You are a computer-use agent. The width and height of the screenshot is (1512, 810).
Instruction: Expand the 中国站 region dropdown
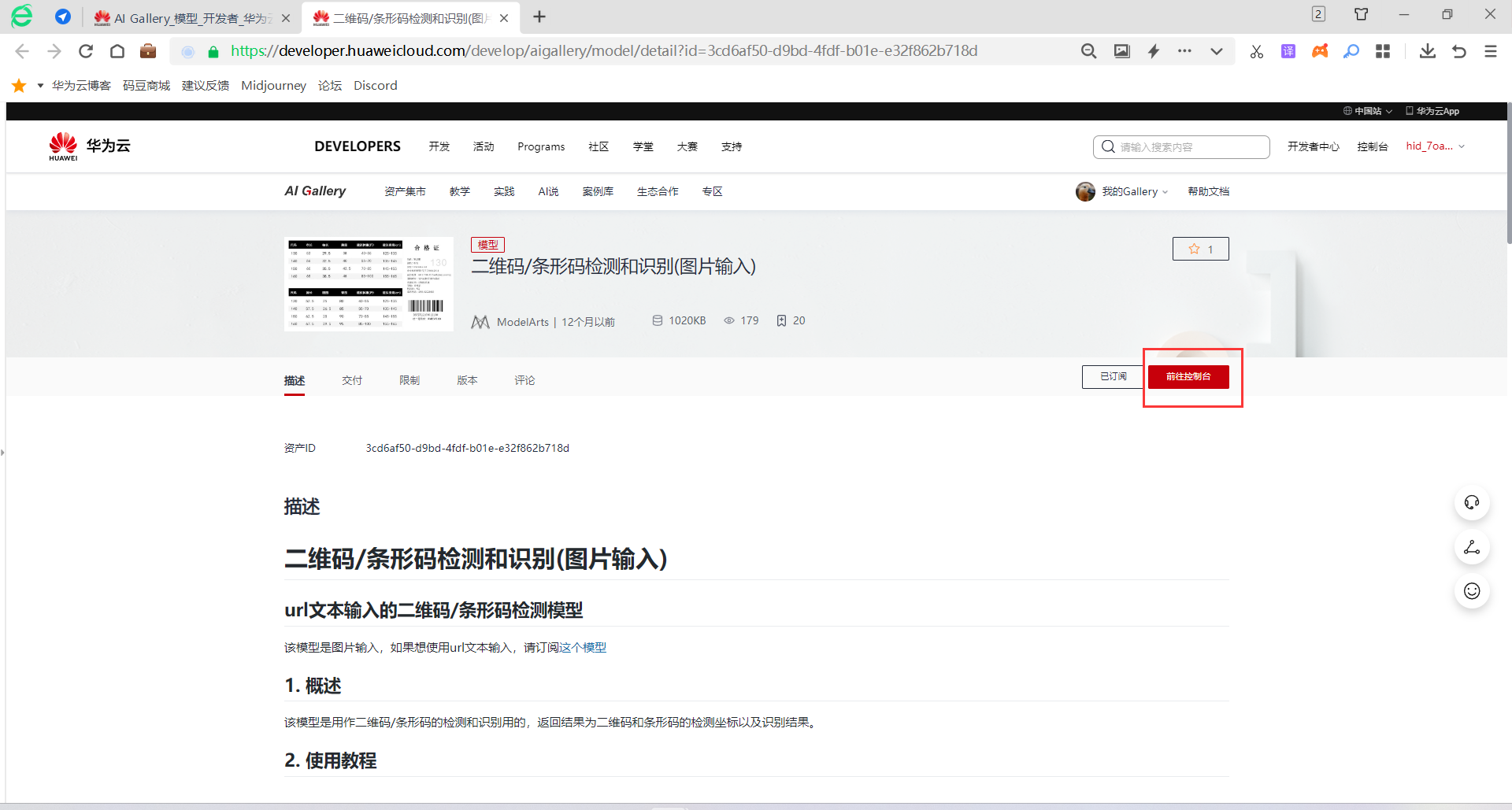[x=1368, y=111]
